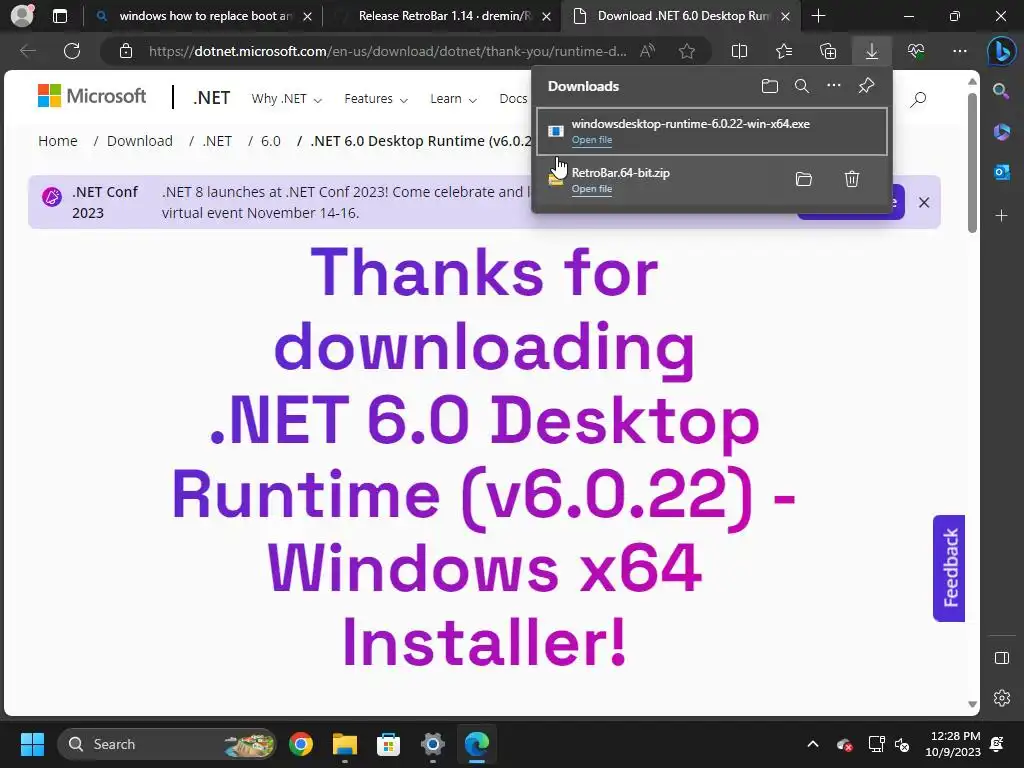
Task: Open taskbar volume muted icon
Action: 902,744
